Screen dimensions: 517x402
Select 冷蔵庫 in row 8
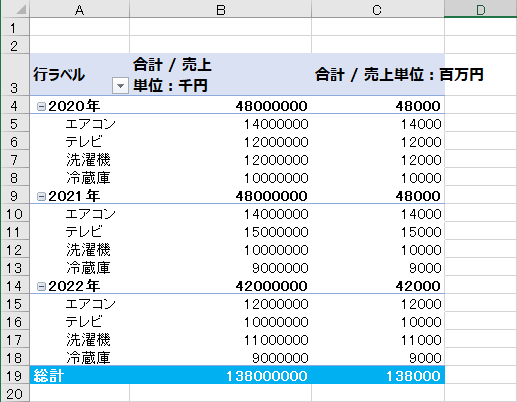[88, 178]
